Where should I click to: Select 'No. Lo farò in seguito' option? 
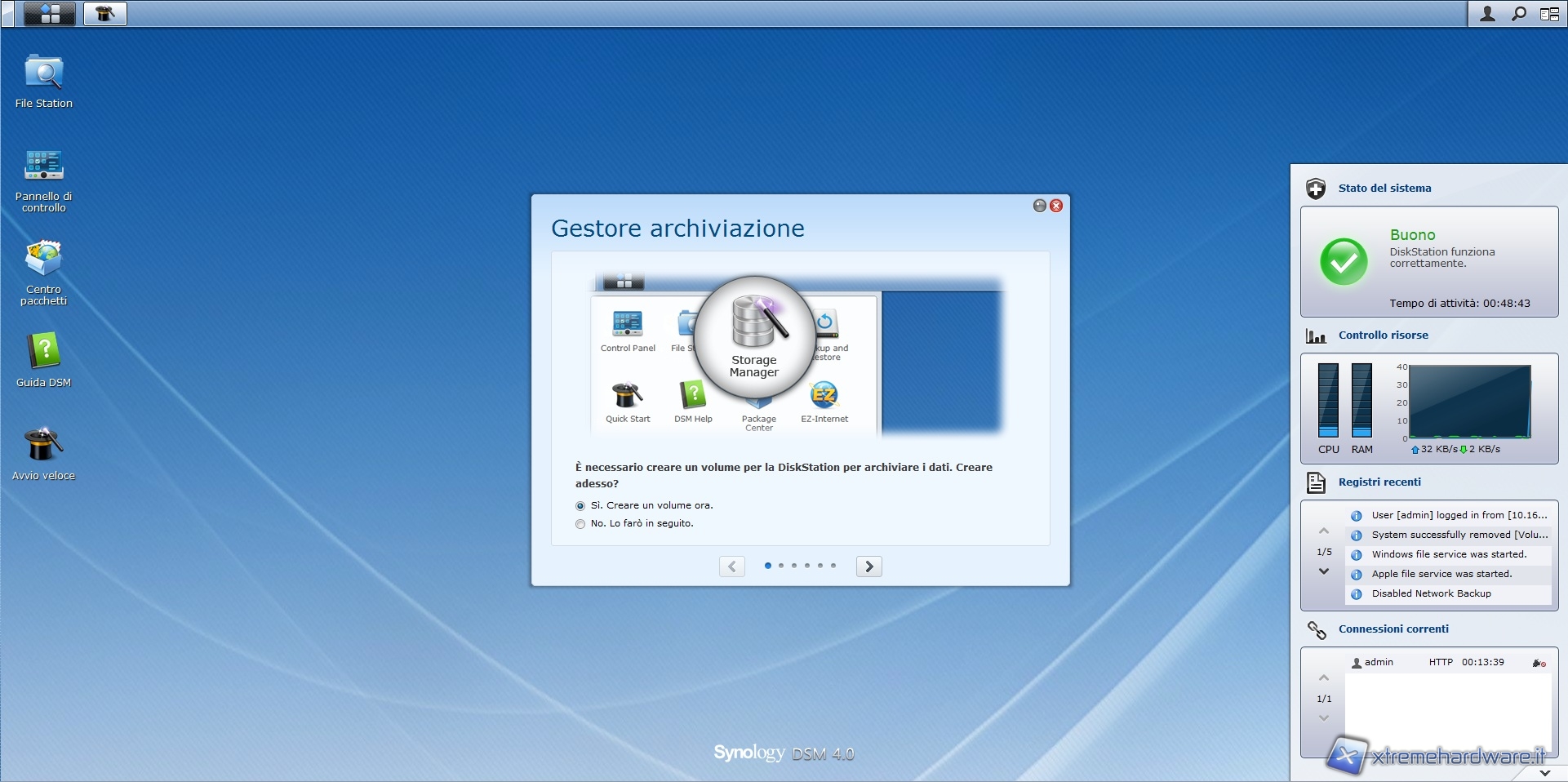580,524
